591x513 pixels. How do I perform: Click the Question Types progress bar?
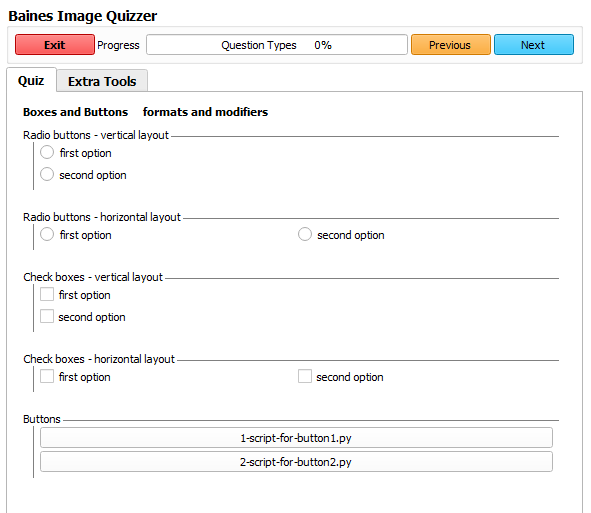(x=277, y=45)
